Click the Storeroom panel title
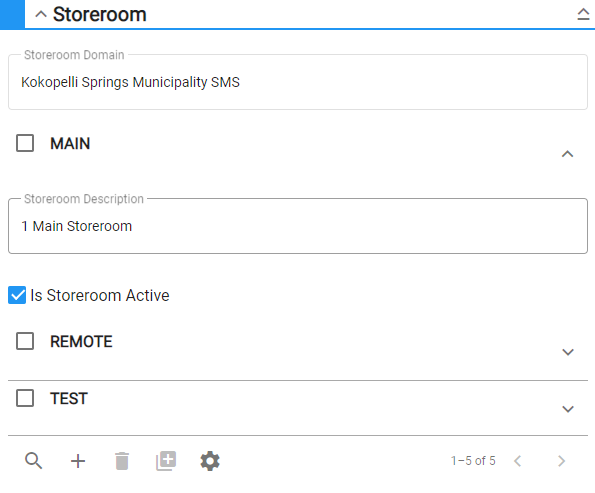595x493 pixels. [99, 14]
